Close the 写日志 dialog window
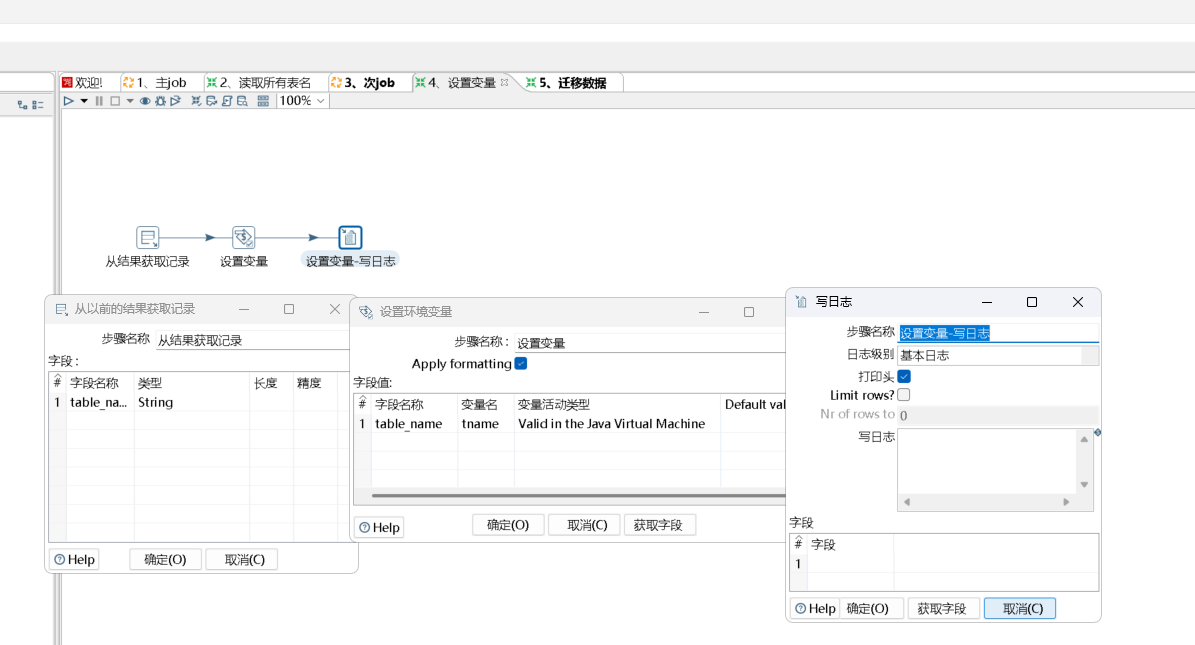The height and width of the screenshot is (645, 1195). [x=1078, y=302]
